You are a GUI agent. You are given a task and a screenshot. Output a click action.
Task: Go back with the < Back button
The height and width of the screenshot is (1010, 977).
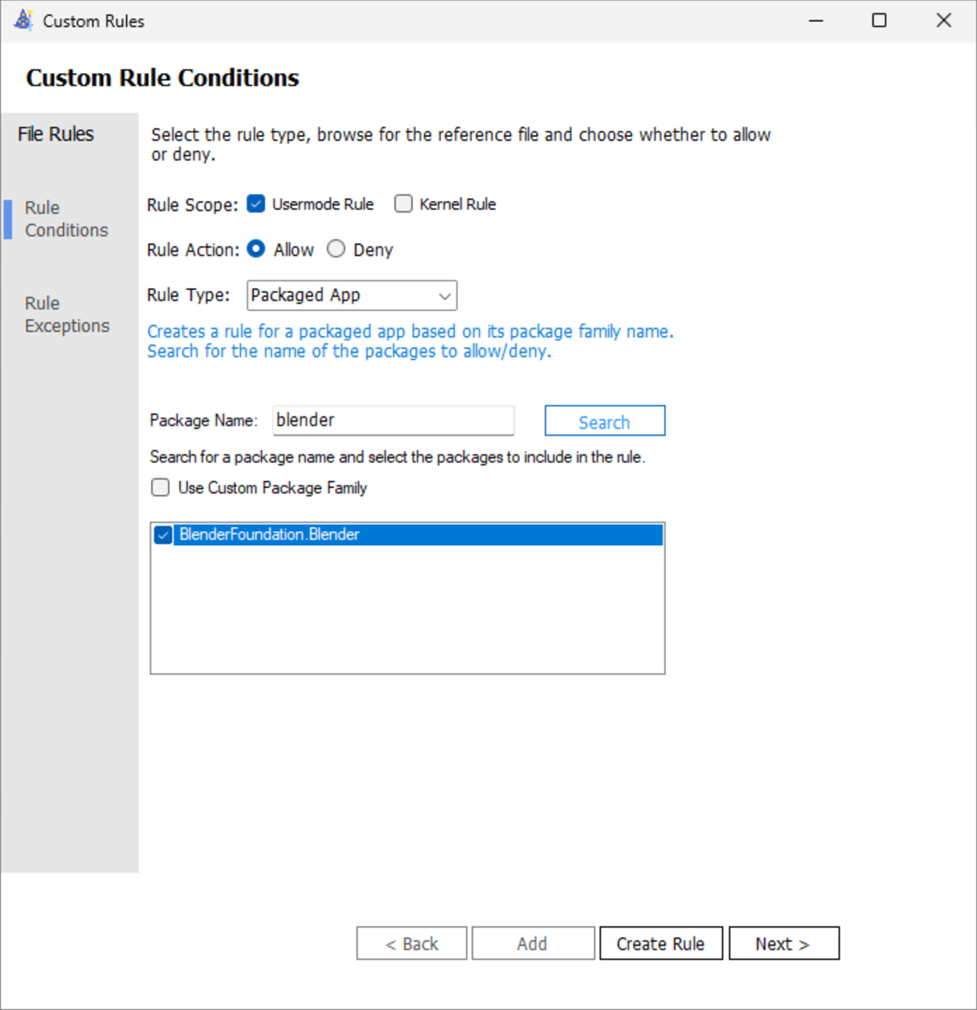pyautogui.click(x=412, y=943)
